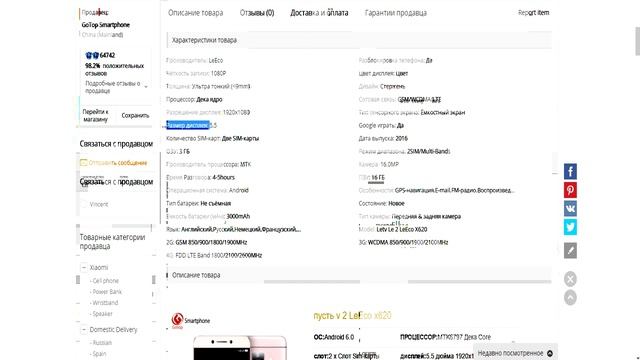Click the ОС:Android 6.0 text
Image resolution: width=640 pixels, height=360 pixels.
[334, 337]
